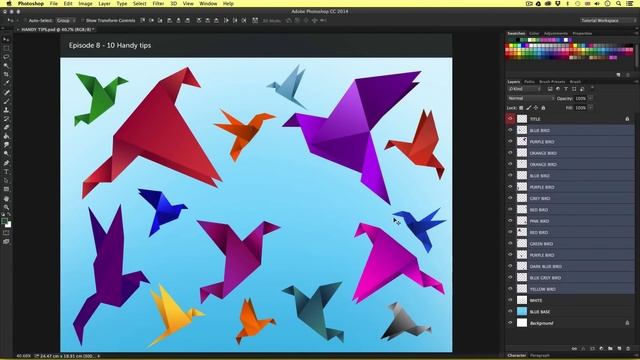Select the WHITE layer

(x=570, y=300)
